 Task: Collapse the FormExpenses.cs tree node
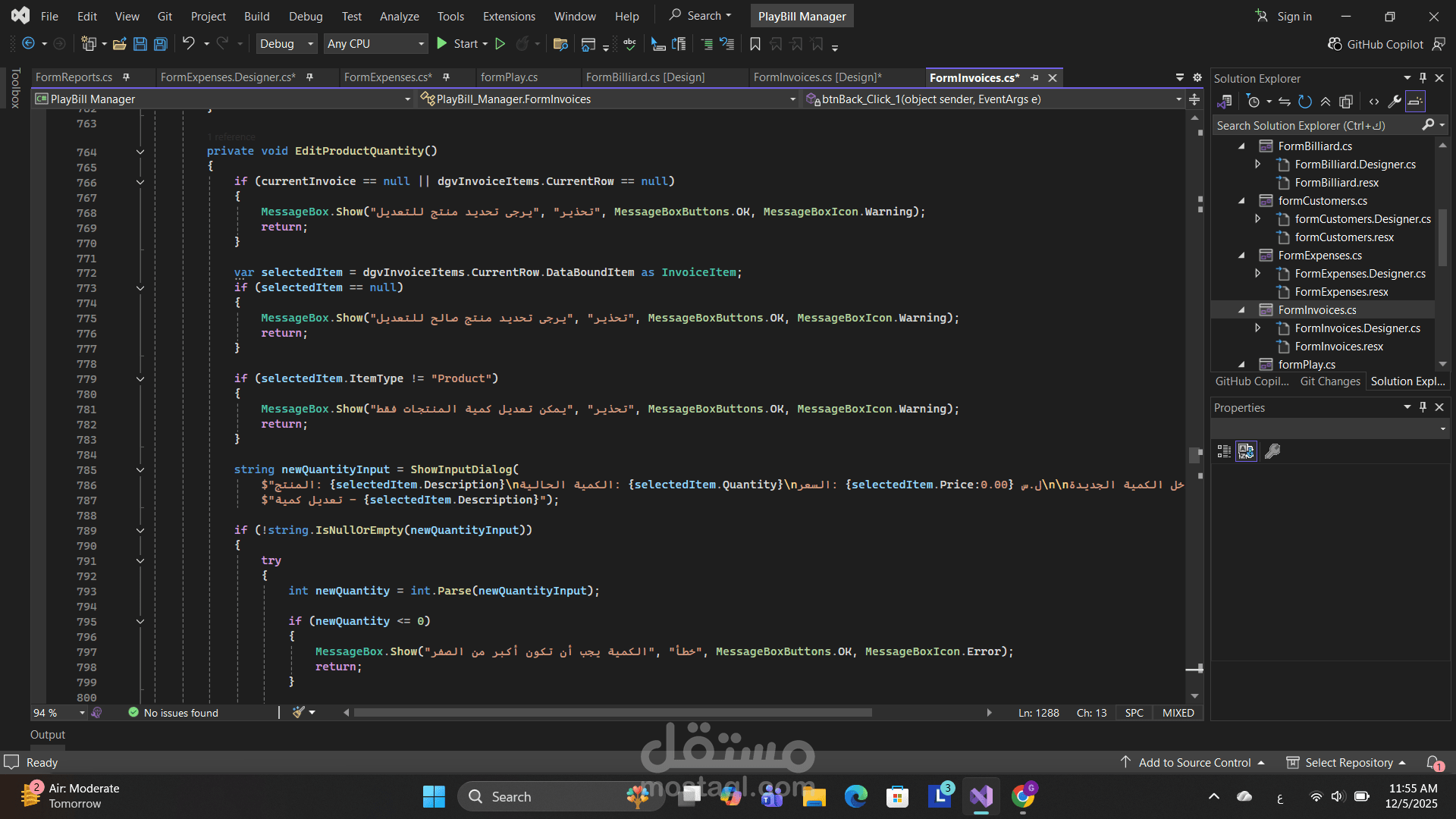1241,256
